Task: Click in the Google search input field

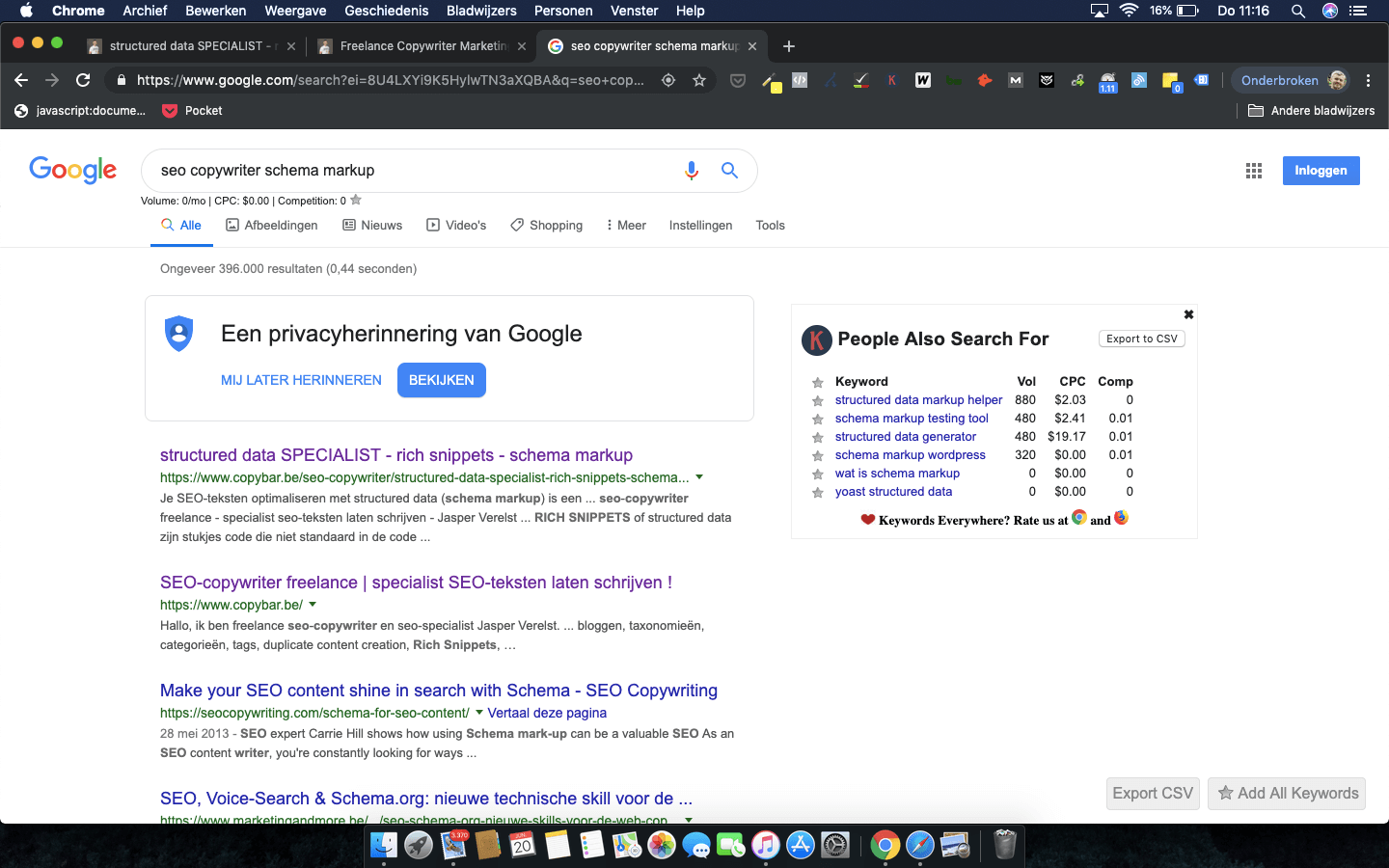Action: tap(415, 171)
